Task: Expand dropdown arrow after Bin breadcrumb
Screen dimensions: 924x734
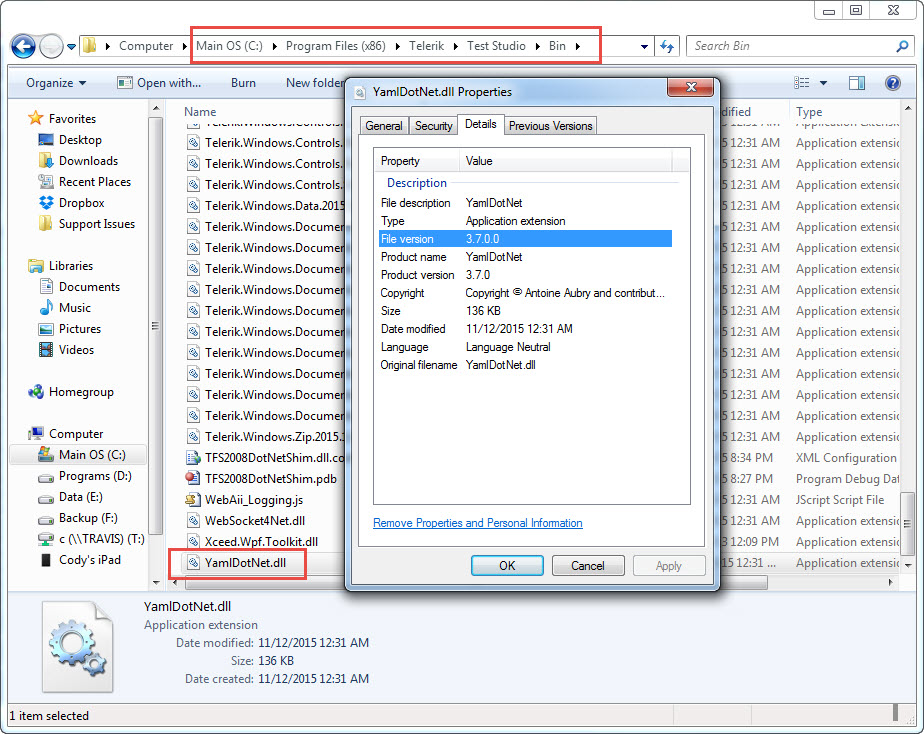Action: [x=578, y=46]
